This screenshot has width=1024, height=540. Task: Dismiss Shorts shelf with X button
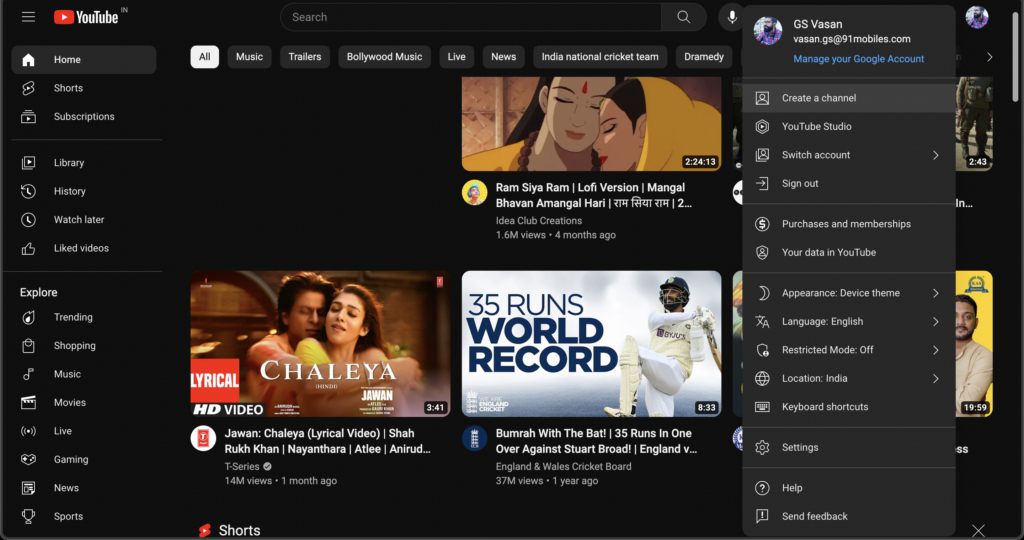click(978, 530)
